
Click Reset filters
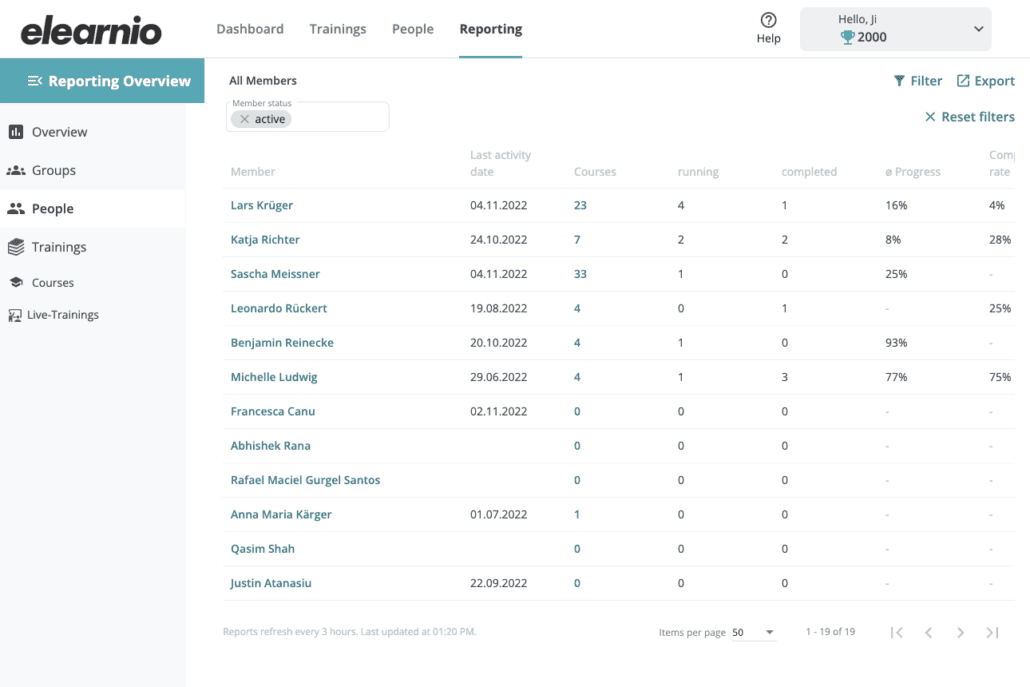(968, 116)
